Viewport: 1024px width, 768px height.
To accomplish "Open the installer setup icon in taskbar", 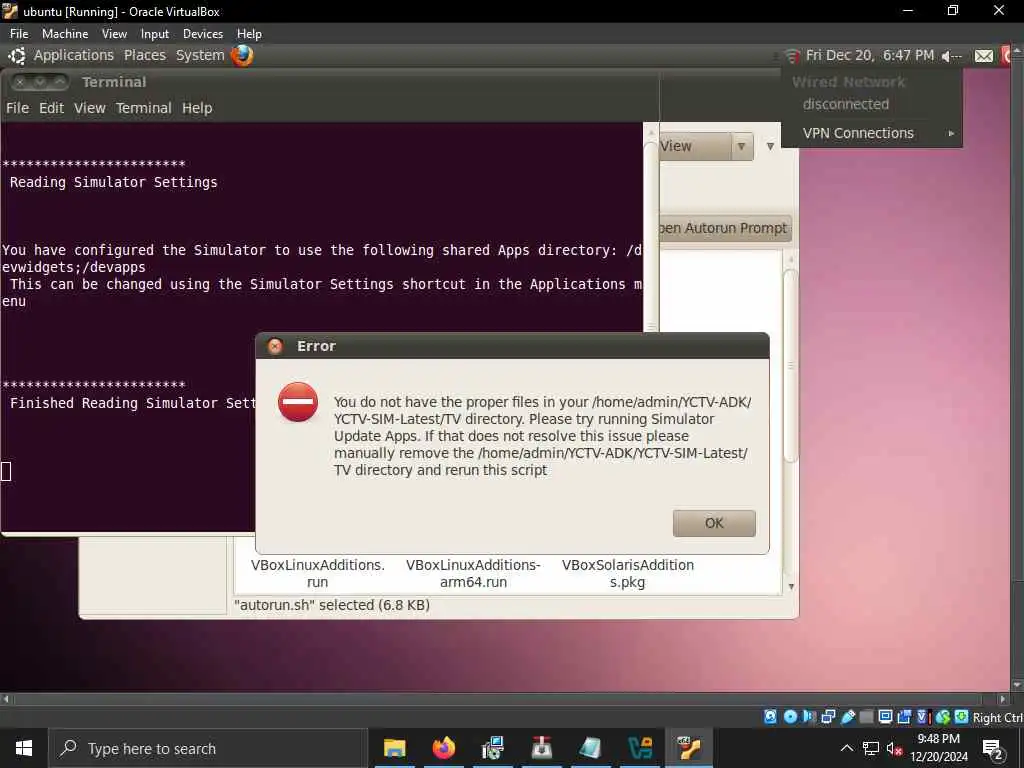I will [x=492, y=748].
